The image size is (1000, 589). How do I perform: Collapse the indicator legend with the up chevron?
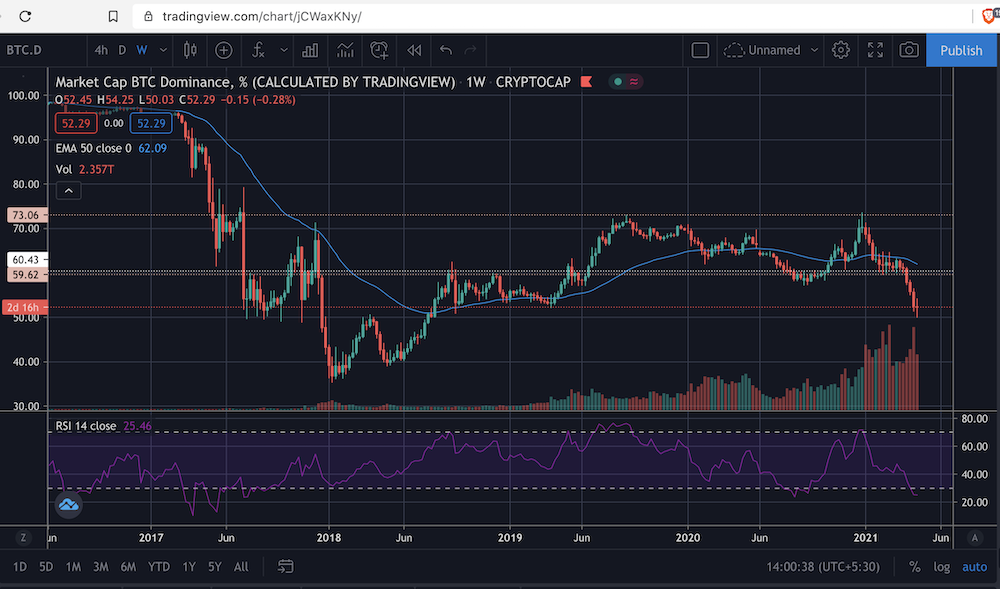pos(68,191)
